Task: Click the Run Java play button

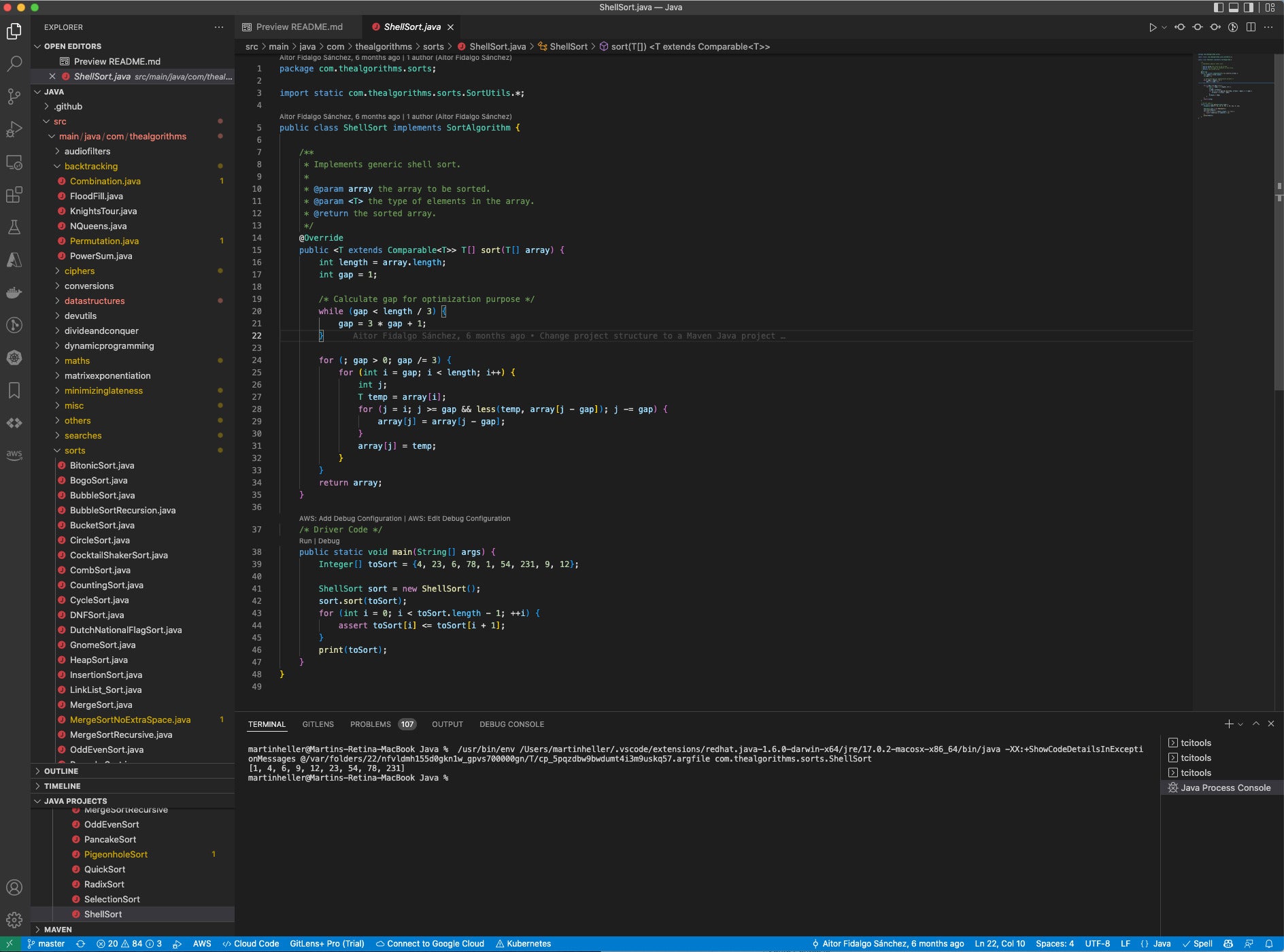Action: pos(1152,27)
